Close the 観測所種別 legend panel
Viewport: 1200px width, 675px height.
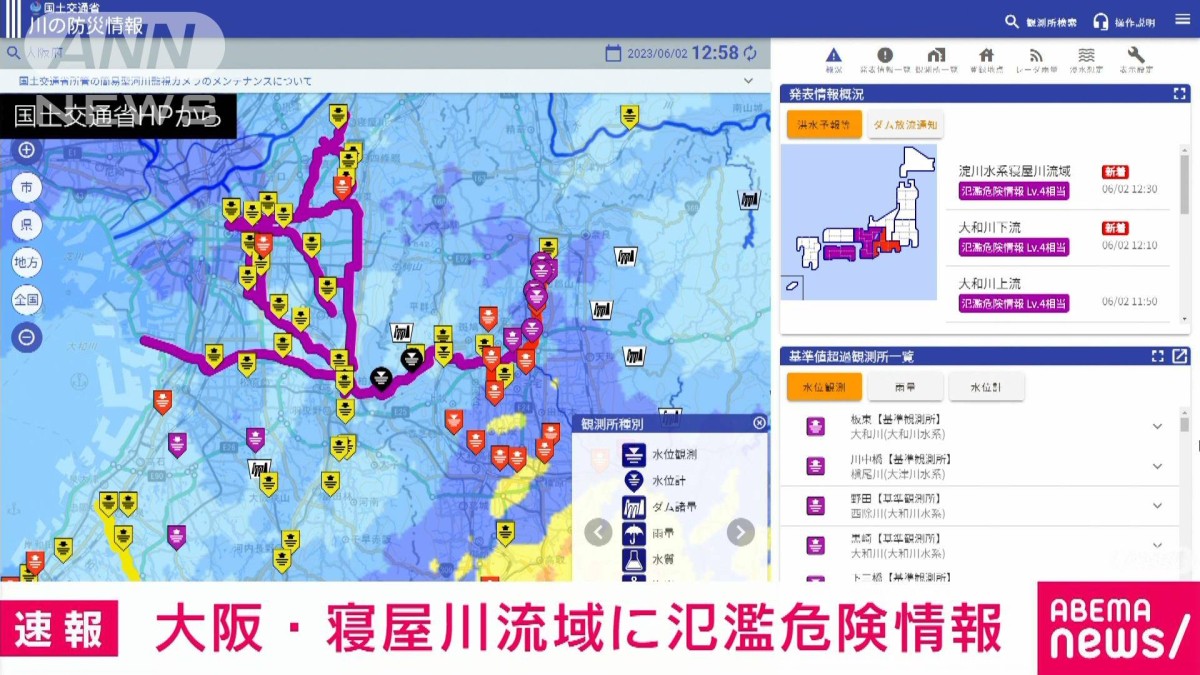[x=759, y=423]
